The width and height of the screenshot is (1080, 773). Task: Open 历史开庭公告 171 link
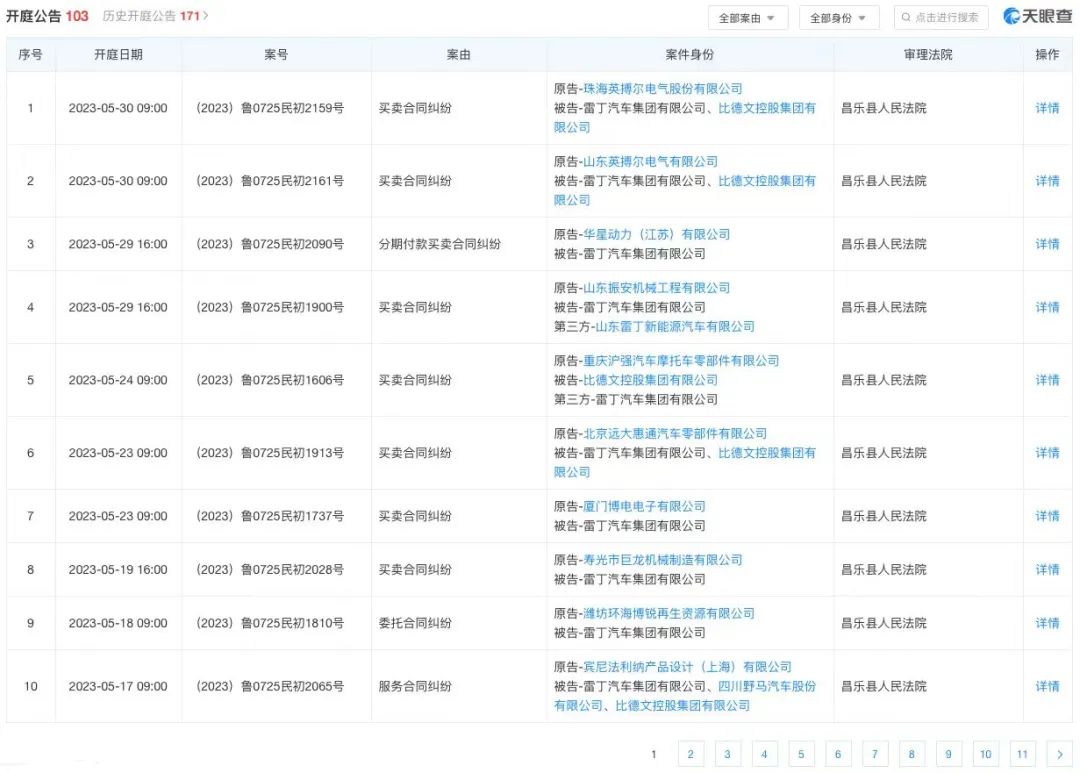[155, 16]
